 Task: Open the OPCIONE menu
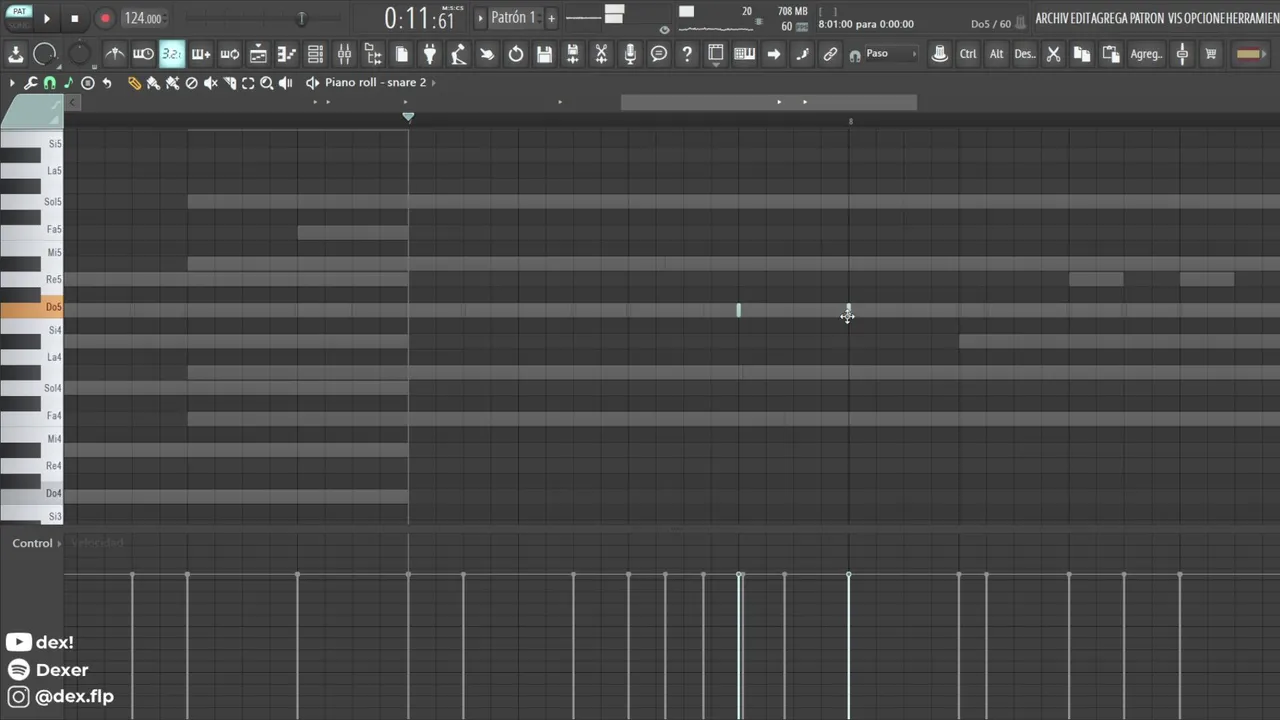[x=1204, y=18]
